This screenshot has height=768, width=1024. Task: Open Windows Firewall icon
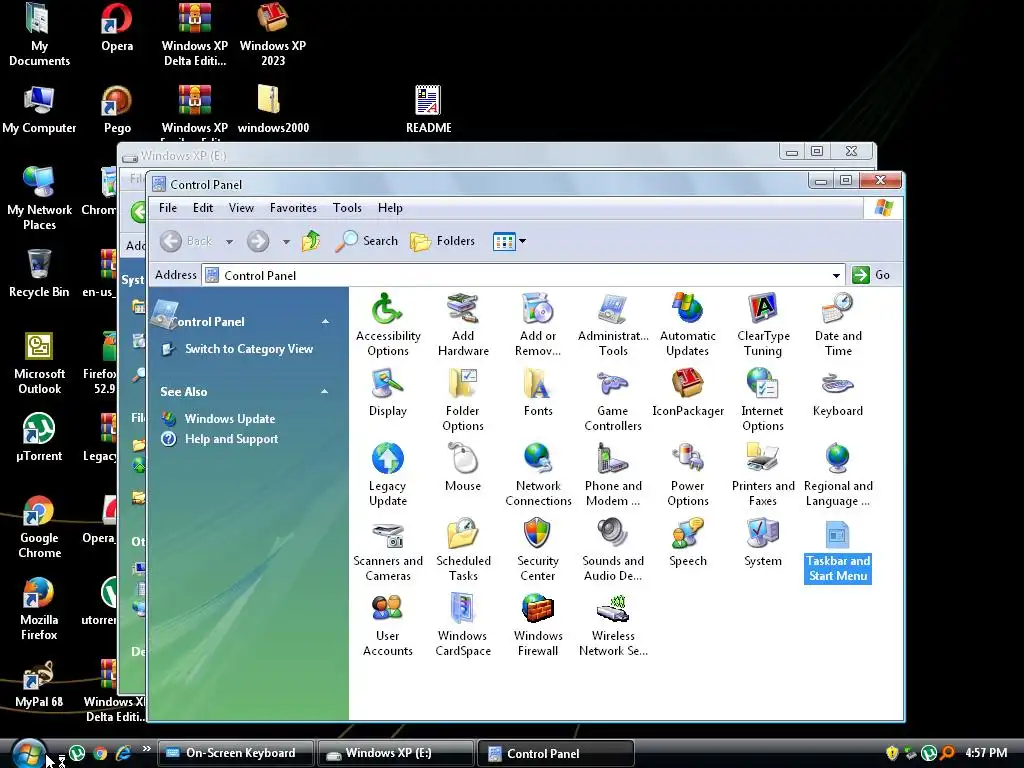pos(537,625)
